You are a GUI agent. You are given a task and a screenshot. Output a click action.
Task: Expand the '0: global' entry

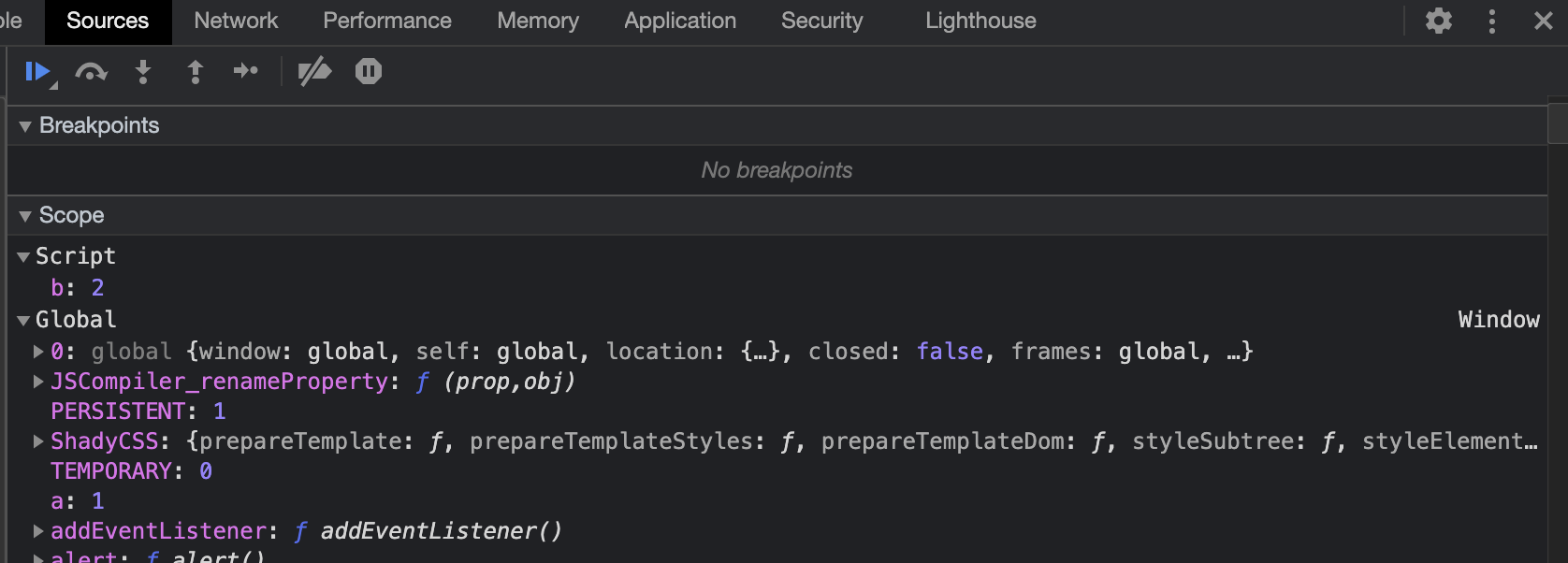click(x=38, y=352)
